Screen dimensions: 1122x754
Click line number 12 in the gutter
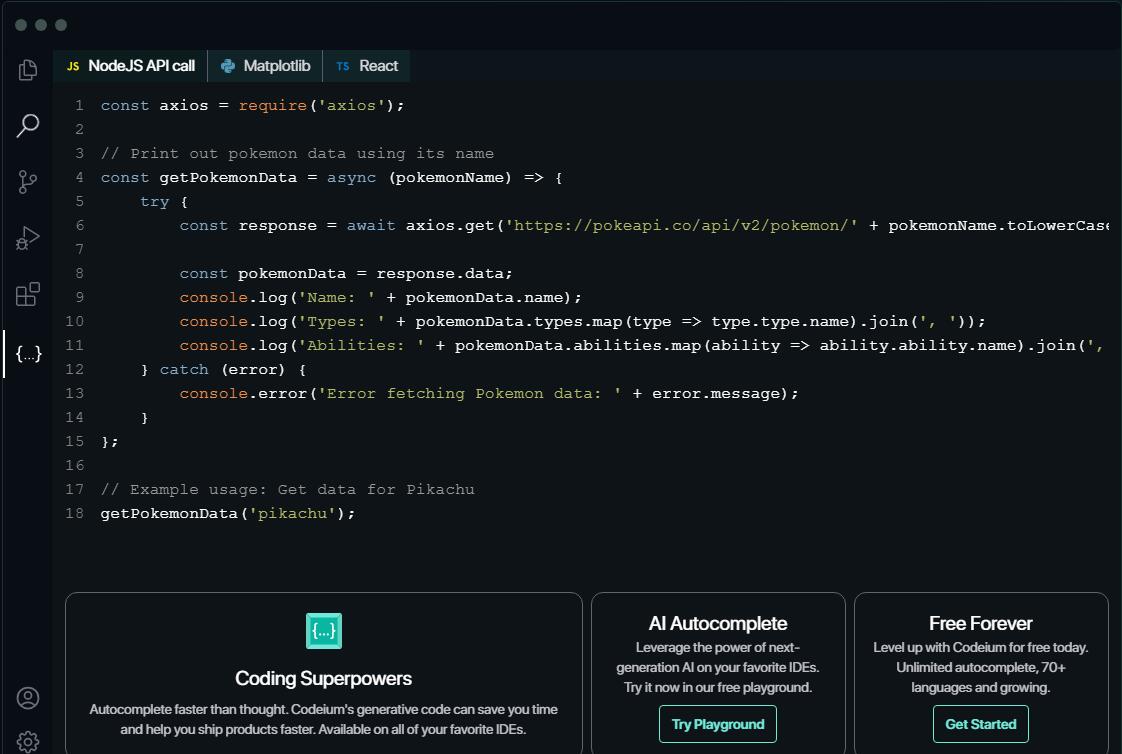click(x=74, y=369)
